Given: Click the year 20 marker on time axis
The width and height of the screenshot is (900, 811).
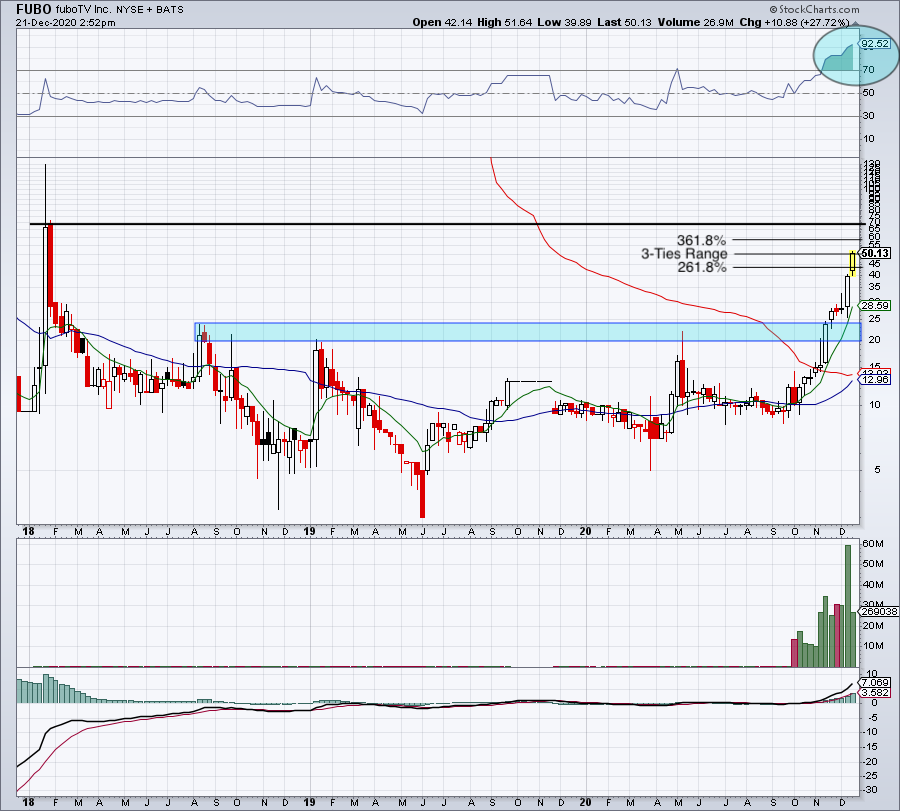Looking at the screenshot, I should coord(586,531).
